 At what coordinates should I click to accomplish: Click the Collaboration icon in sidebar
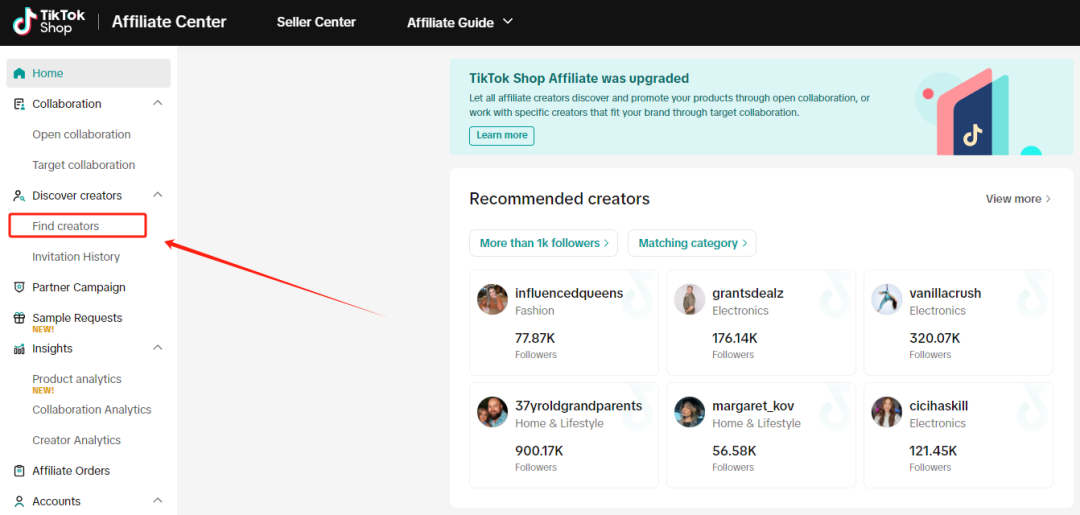pos(20,104)
